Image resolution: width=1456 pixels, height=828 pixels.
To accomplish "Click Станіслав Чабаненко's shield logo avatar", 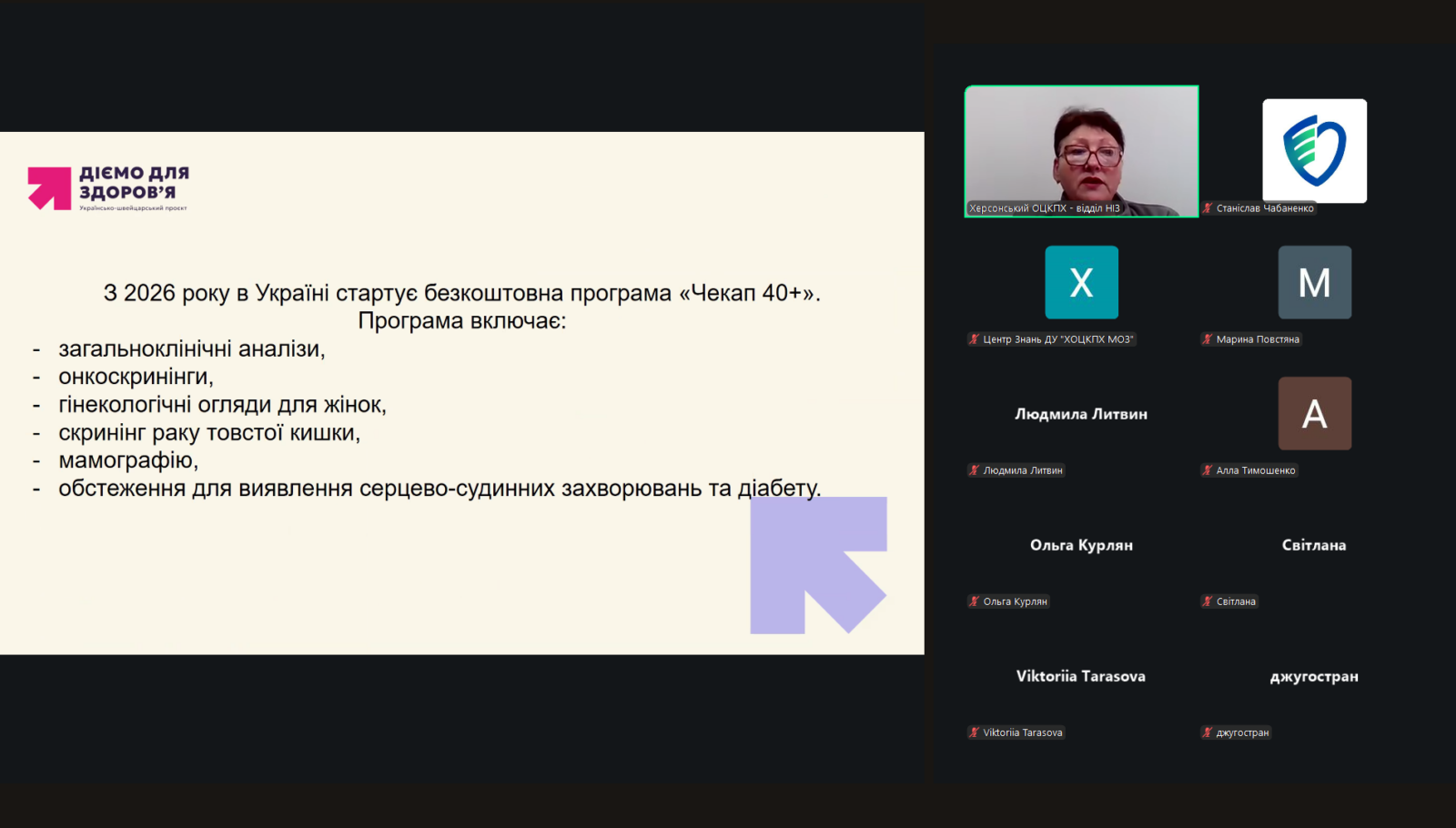I will (x=1314, y=151).
